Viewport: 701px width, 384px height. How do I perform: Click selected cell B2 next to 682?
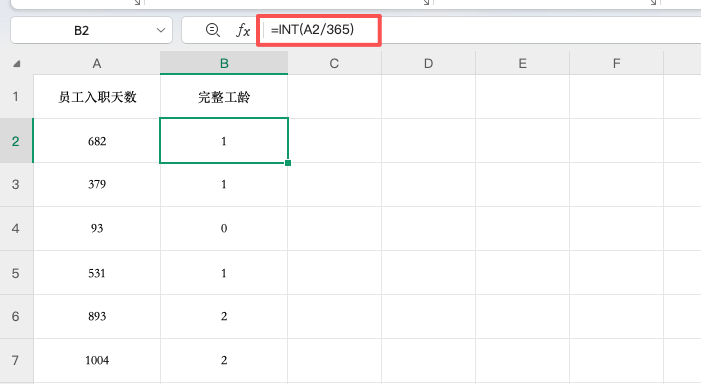224,141
